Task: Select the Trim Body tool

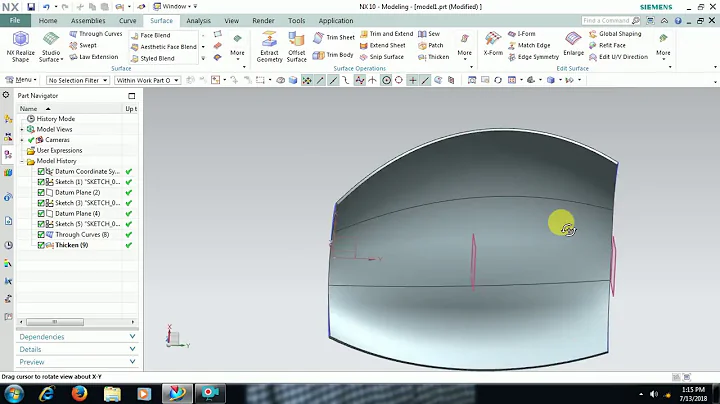Action: 333,55
